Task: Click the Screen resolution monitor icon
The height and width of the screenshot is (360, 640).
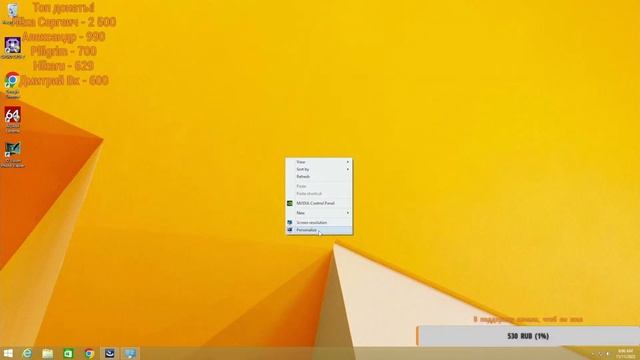Action: [x=290, y=222]
